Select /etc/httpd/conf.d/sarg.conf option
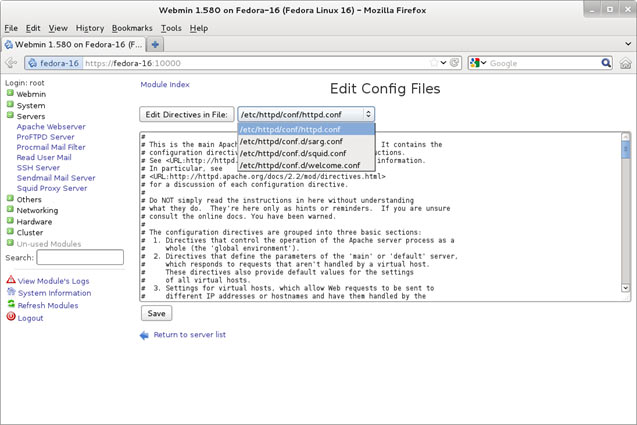The height and width of the screenshot is (425, 637). click(306, 141)
